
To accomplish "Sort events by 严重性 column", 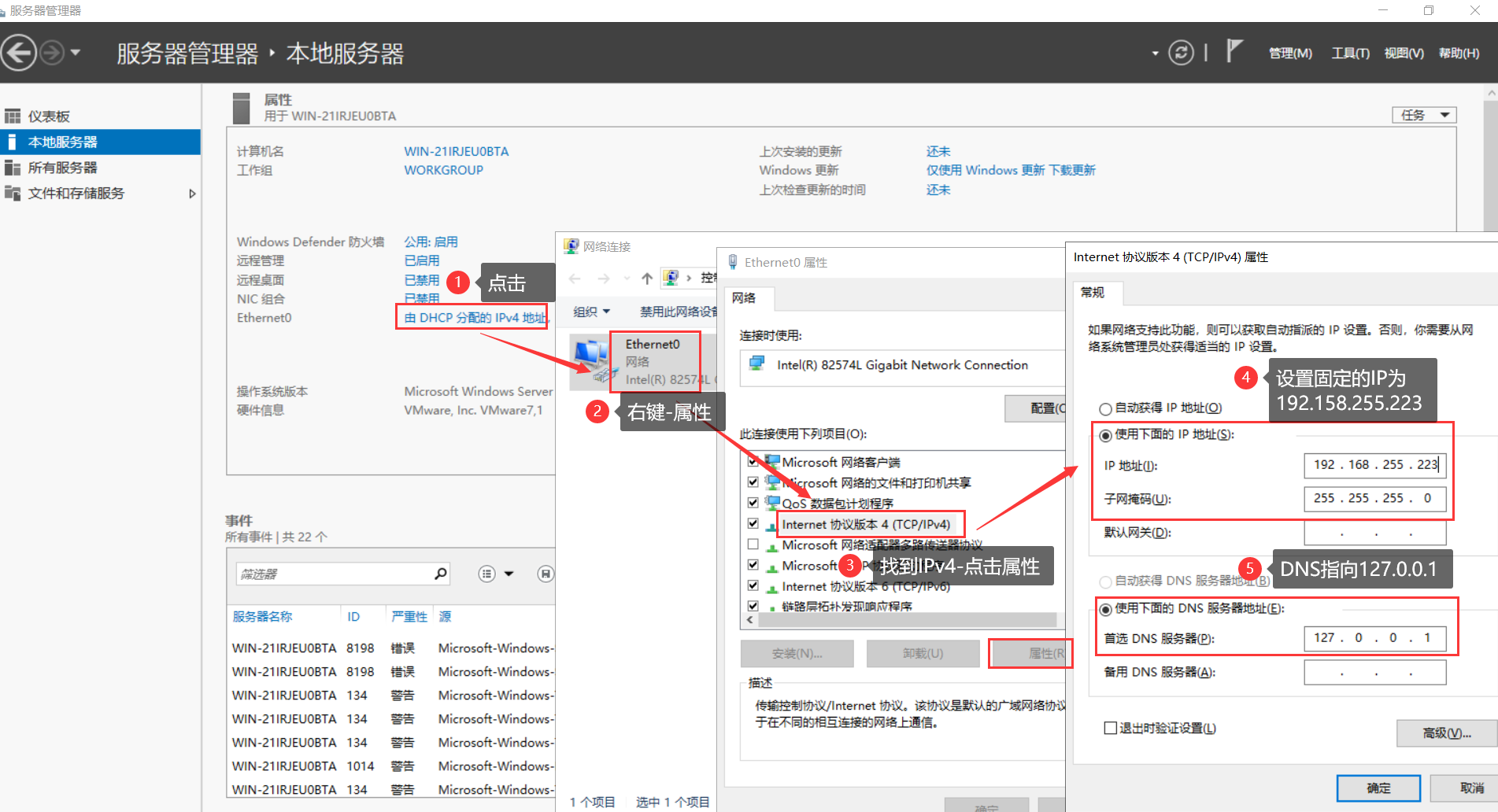I will [x=409, y=616].
